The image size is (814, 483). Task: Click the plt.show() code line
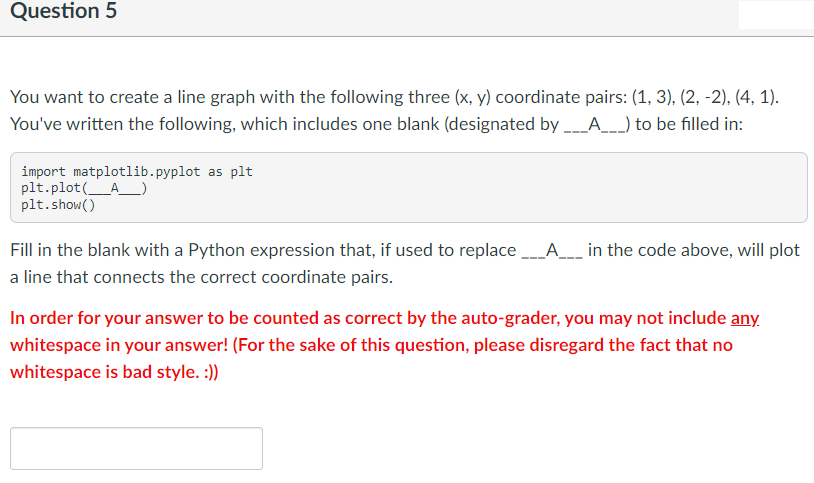(58, 205)
